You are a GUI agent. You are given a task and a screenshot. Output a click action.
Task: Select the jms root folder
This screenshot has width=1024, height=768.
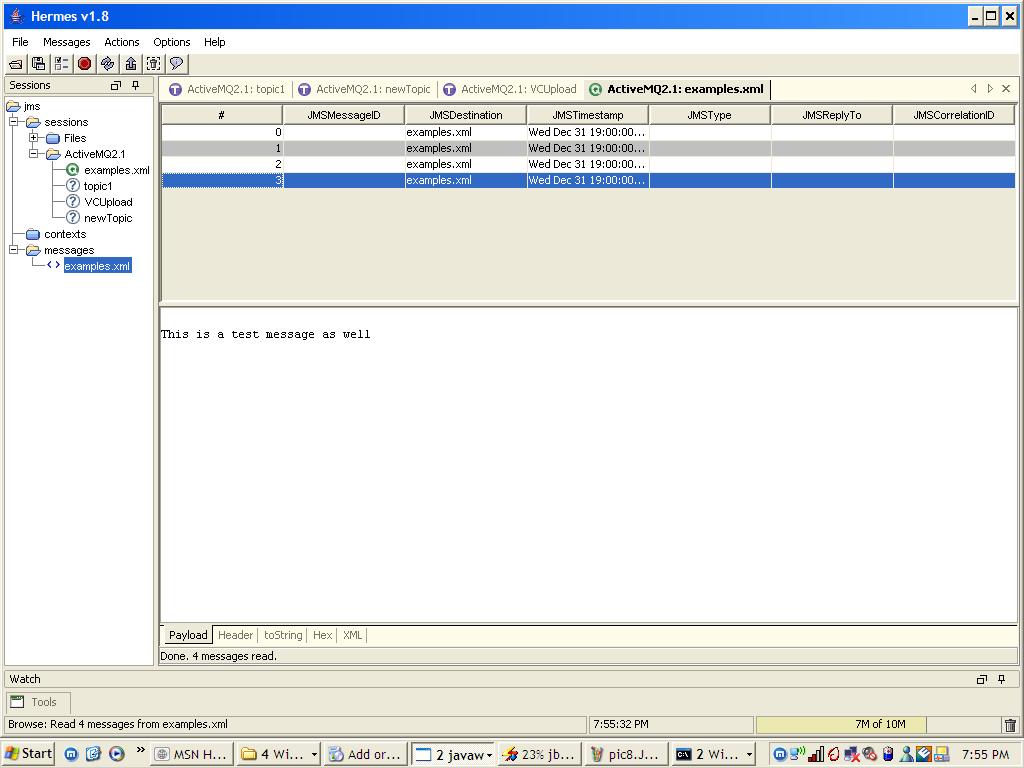pos(24,106)
